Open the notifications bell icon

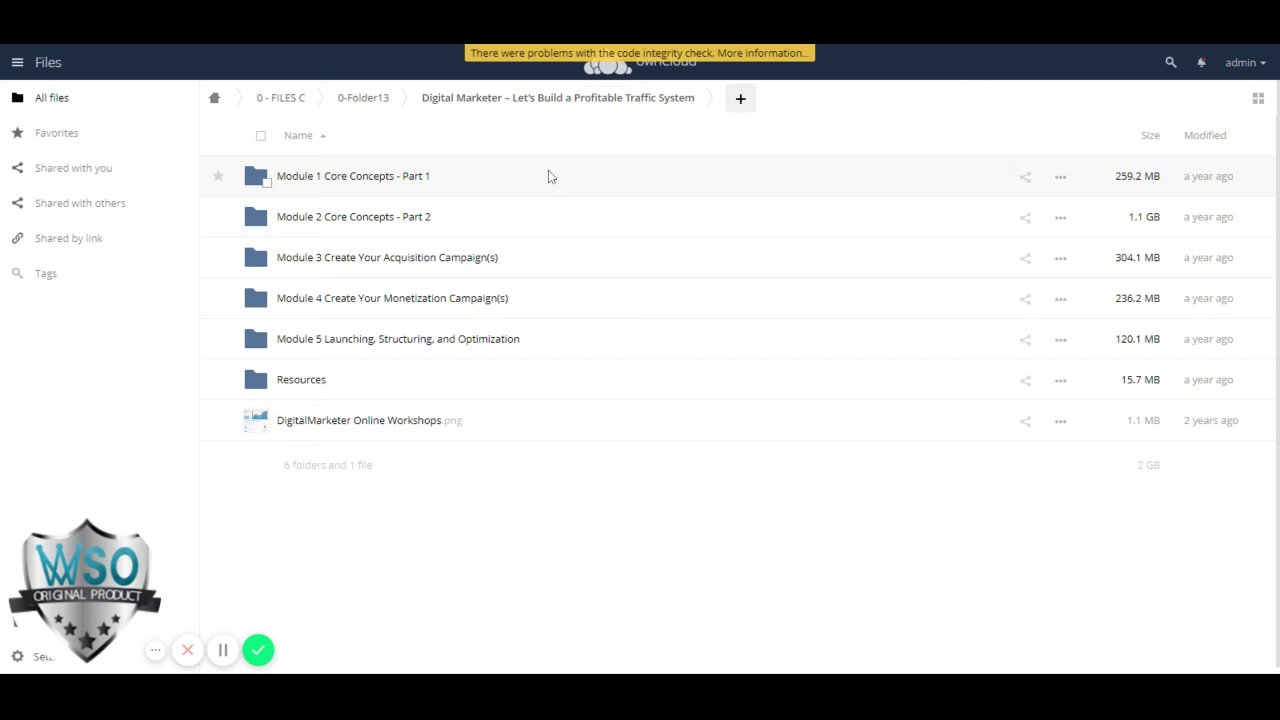tap(1201, 62)
